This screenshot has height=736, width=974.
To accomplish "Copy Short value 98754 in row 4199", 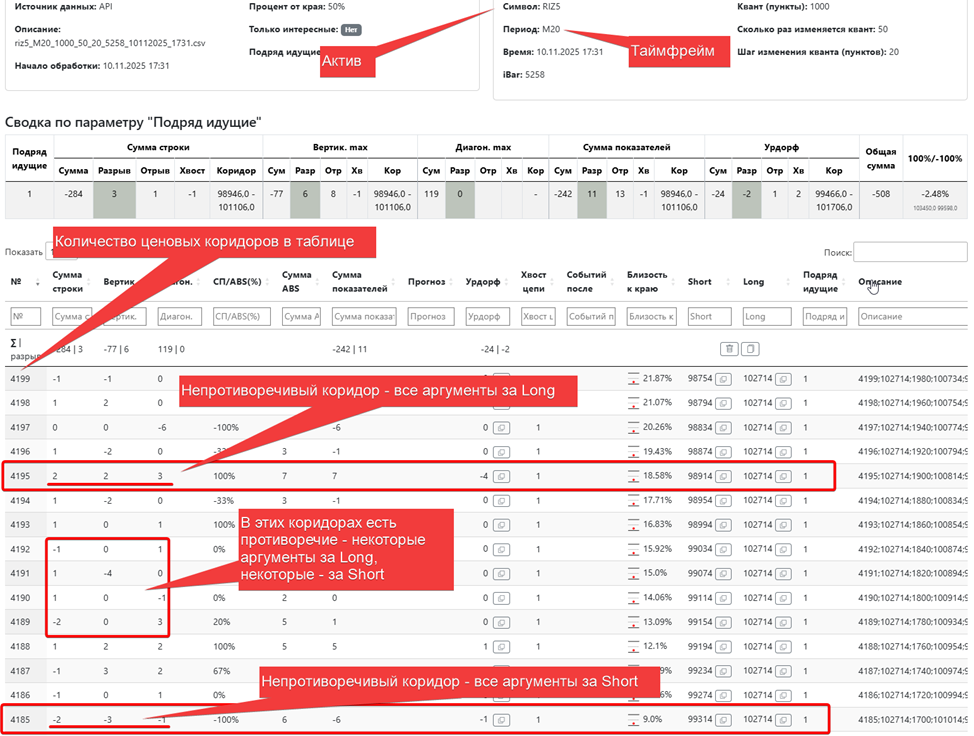I will [x=724, y=379].
